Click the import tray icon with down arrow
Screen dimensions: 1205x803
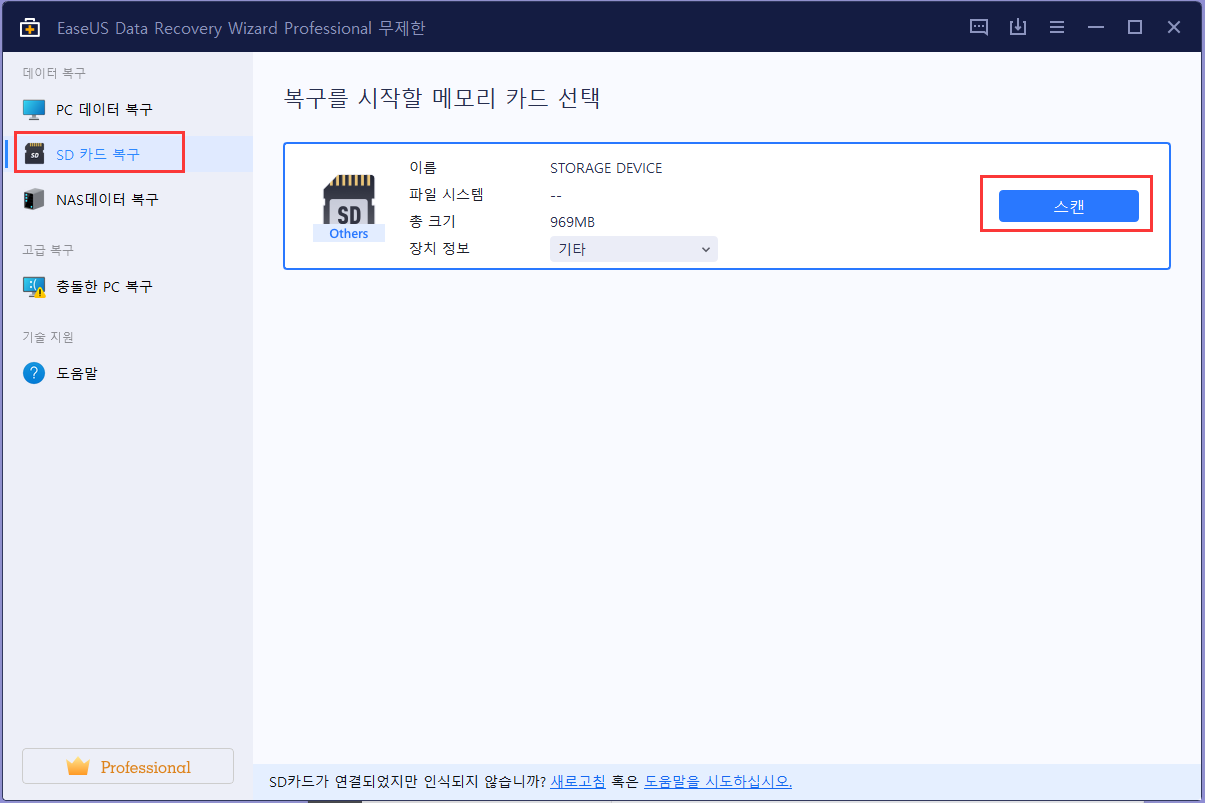click(x=1018, y=27)
